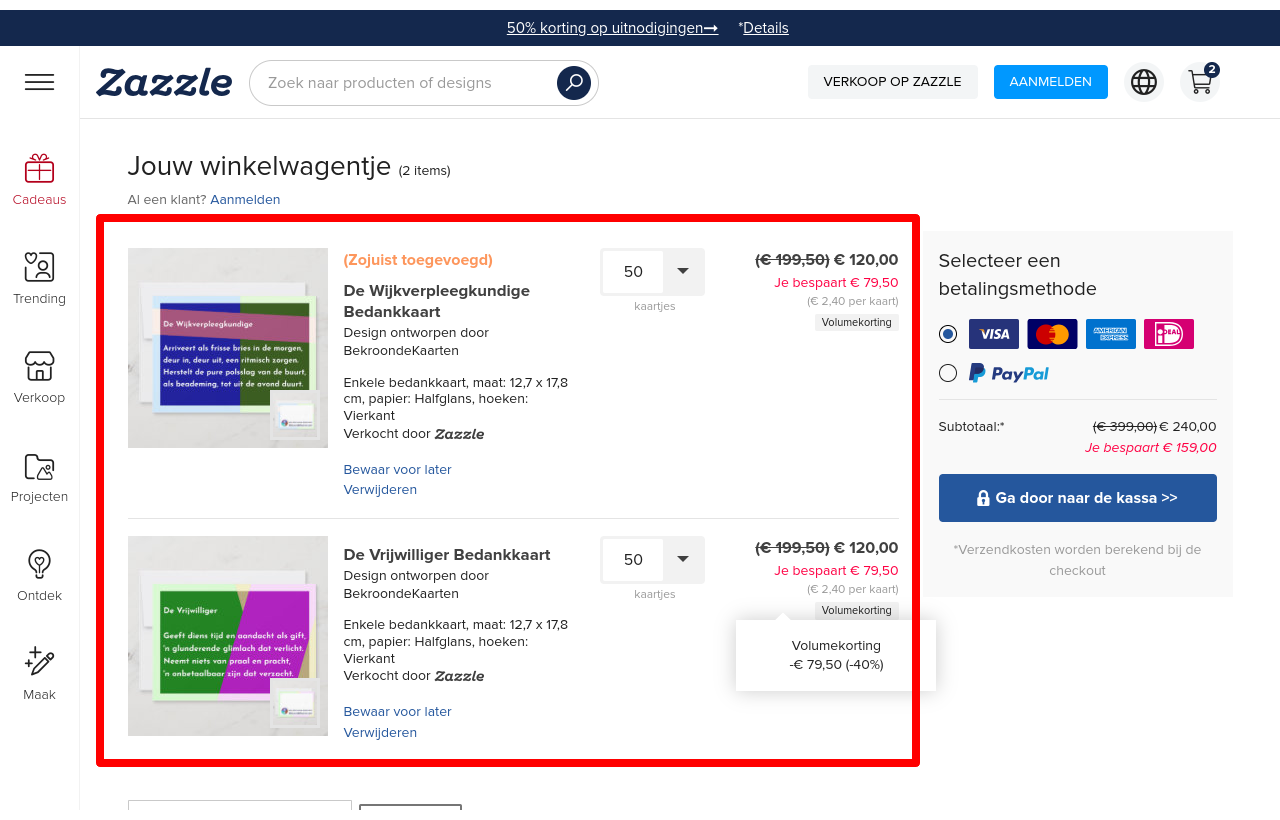Viewport: 1280px width, 820px height.
Task: Open the globe language selector
Action: pyautogui.click(x=1144, y=82)
